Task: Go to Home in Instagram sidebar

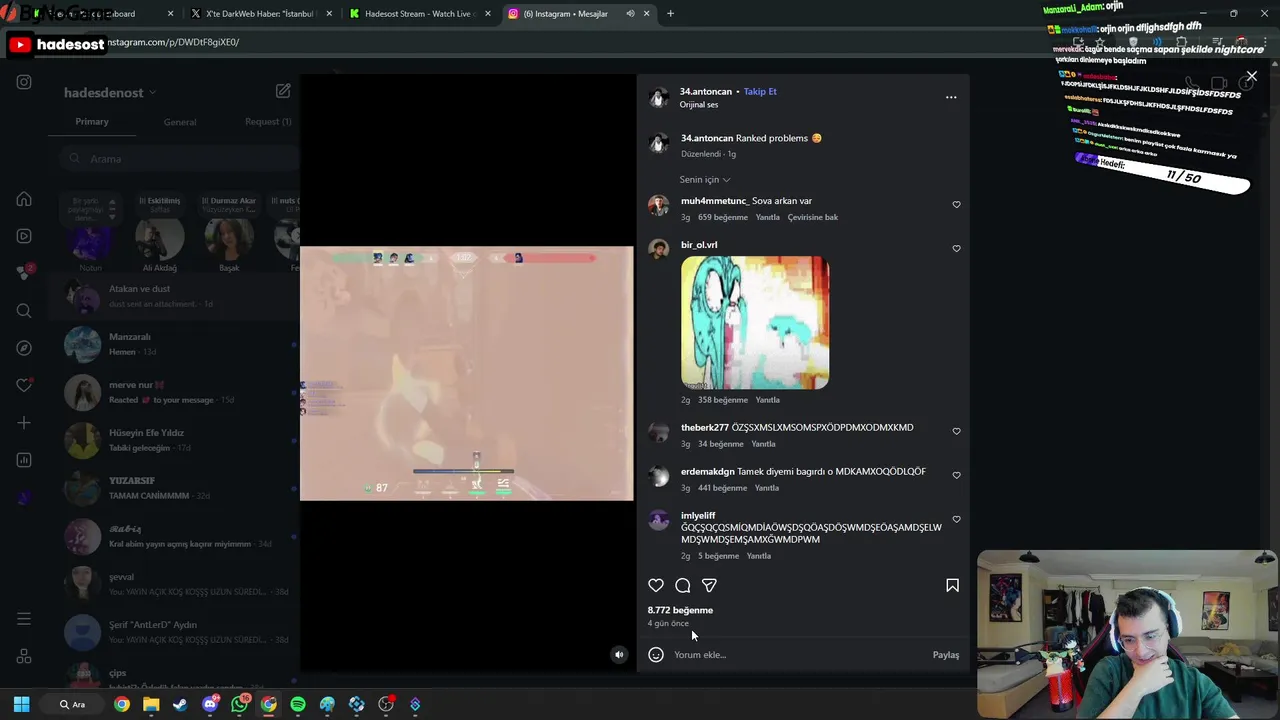Action: 24,199
